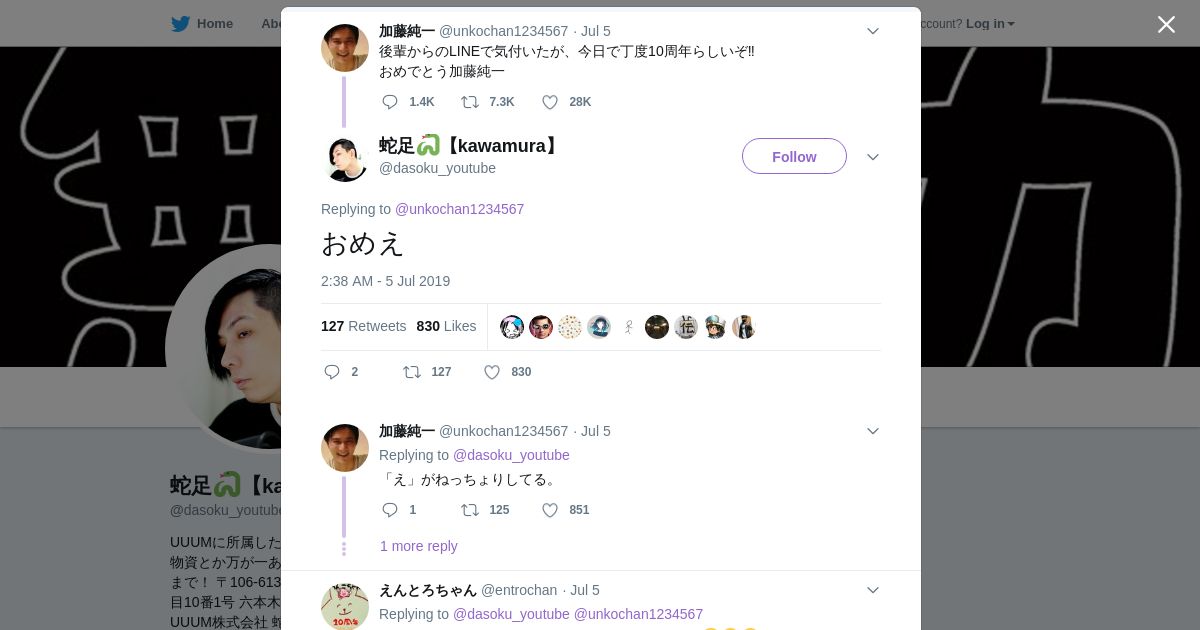Open first liker avatar in likes row
1200x630 pixels.
coord(512,327)
